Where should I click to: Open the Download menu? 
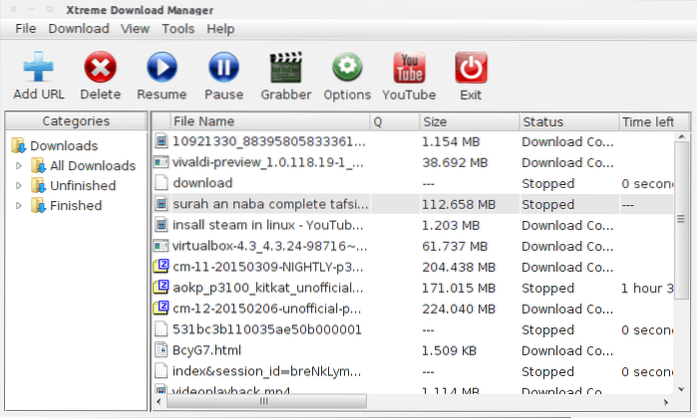[78, 29]
